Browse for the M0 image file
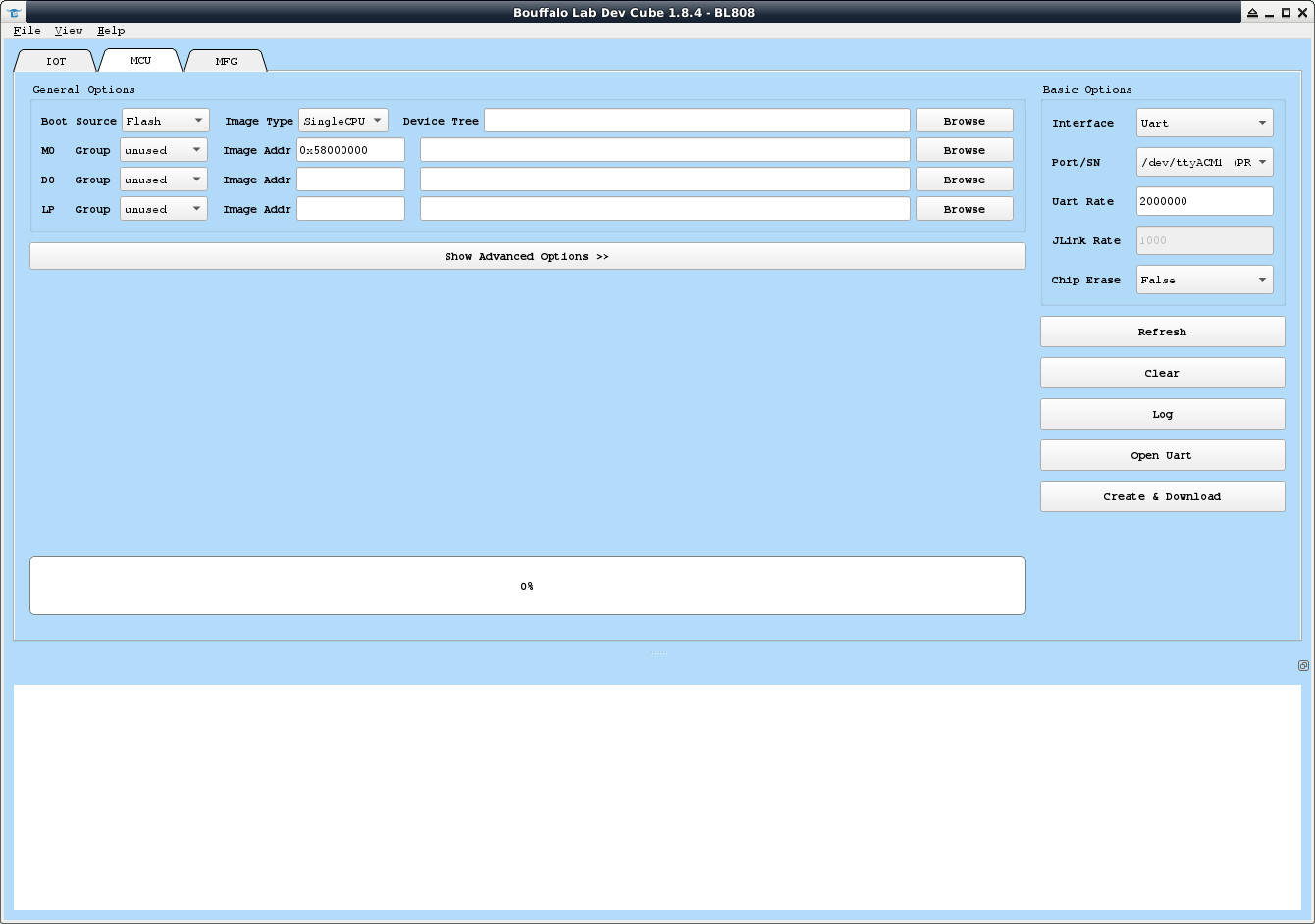 [x=964, y=150]
